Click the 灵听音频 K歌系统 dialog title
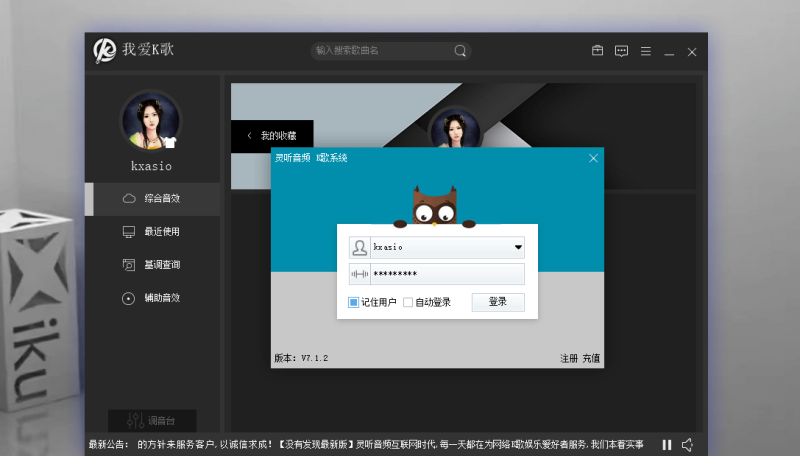This screenshot has width=800, height=456. coord(311,158)
